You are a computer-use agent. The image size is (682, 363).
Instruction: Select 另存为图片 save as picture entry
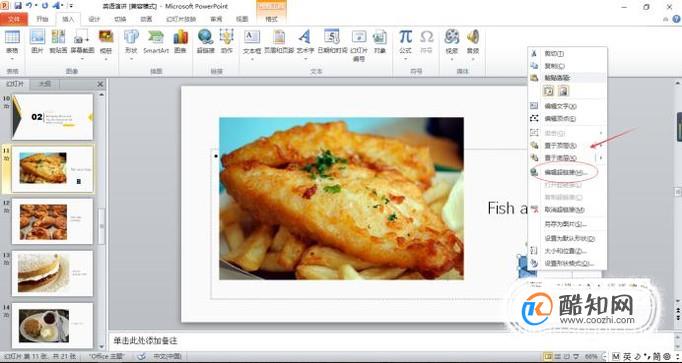[566, 224]
